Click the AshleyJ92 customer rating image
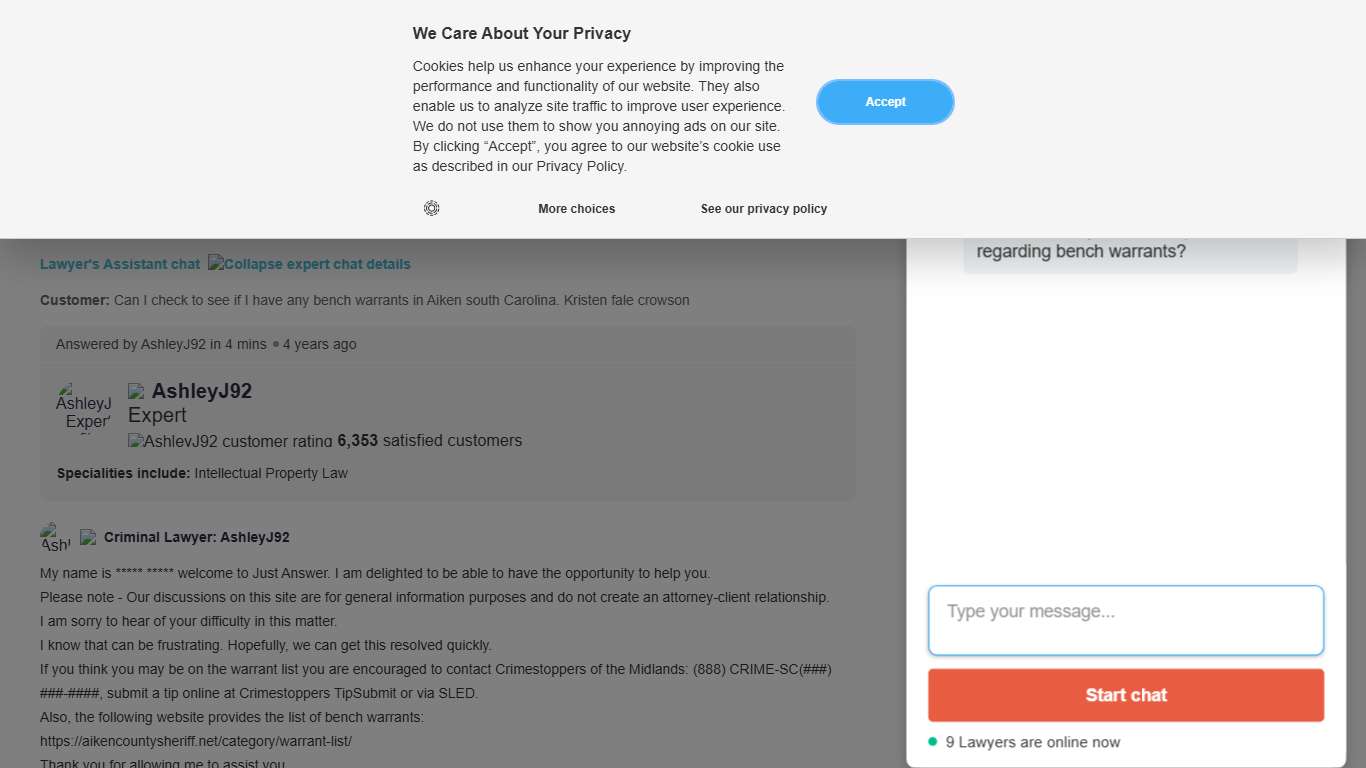The height and width of the screenshot is (768, 1366). click(230, 441)
